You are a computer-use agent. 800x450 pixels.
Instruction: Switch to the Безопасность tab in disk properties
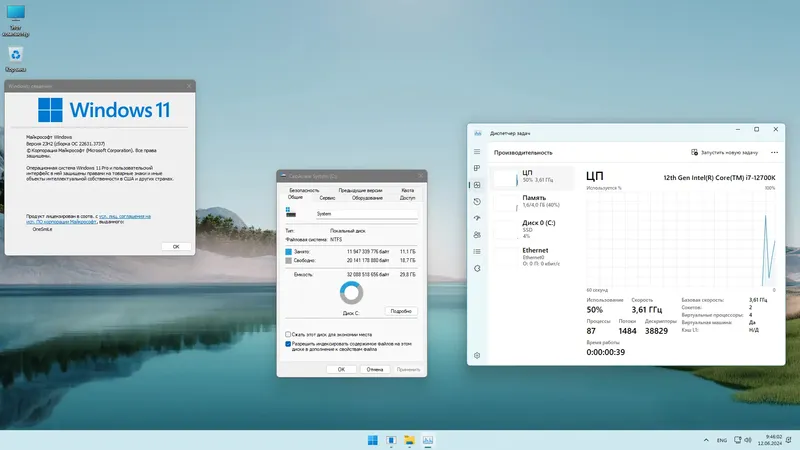[x=304, y=190]
